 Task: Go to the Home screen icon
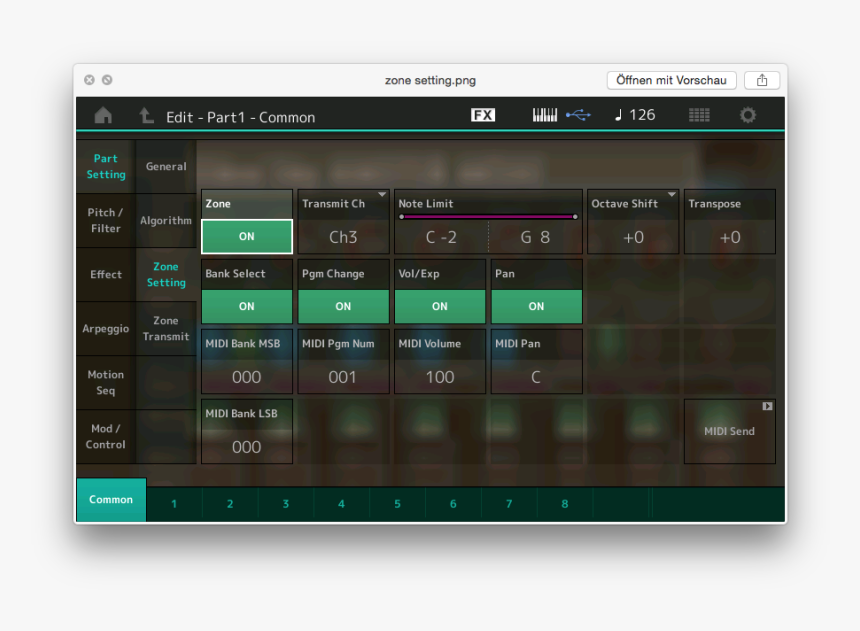point(103,116)
